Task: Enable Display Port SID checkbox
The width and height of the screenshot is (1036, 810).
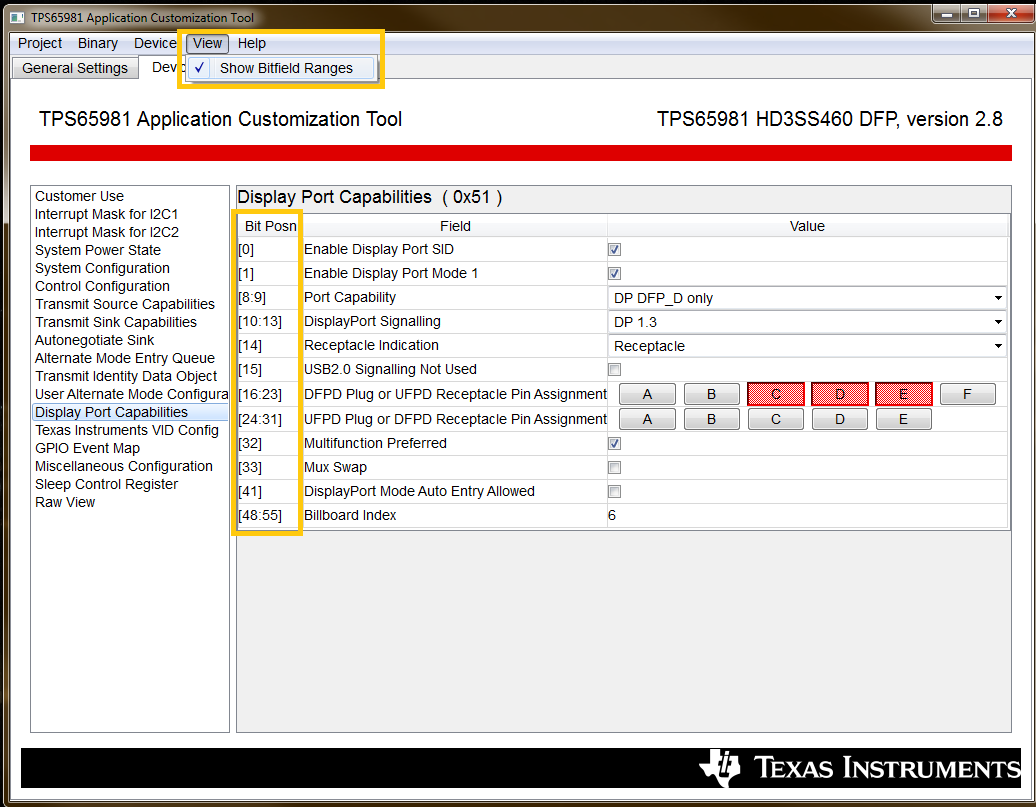Action: pos(614,249)
